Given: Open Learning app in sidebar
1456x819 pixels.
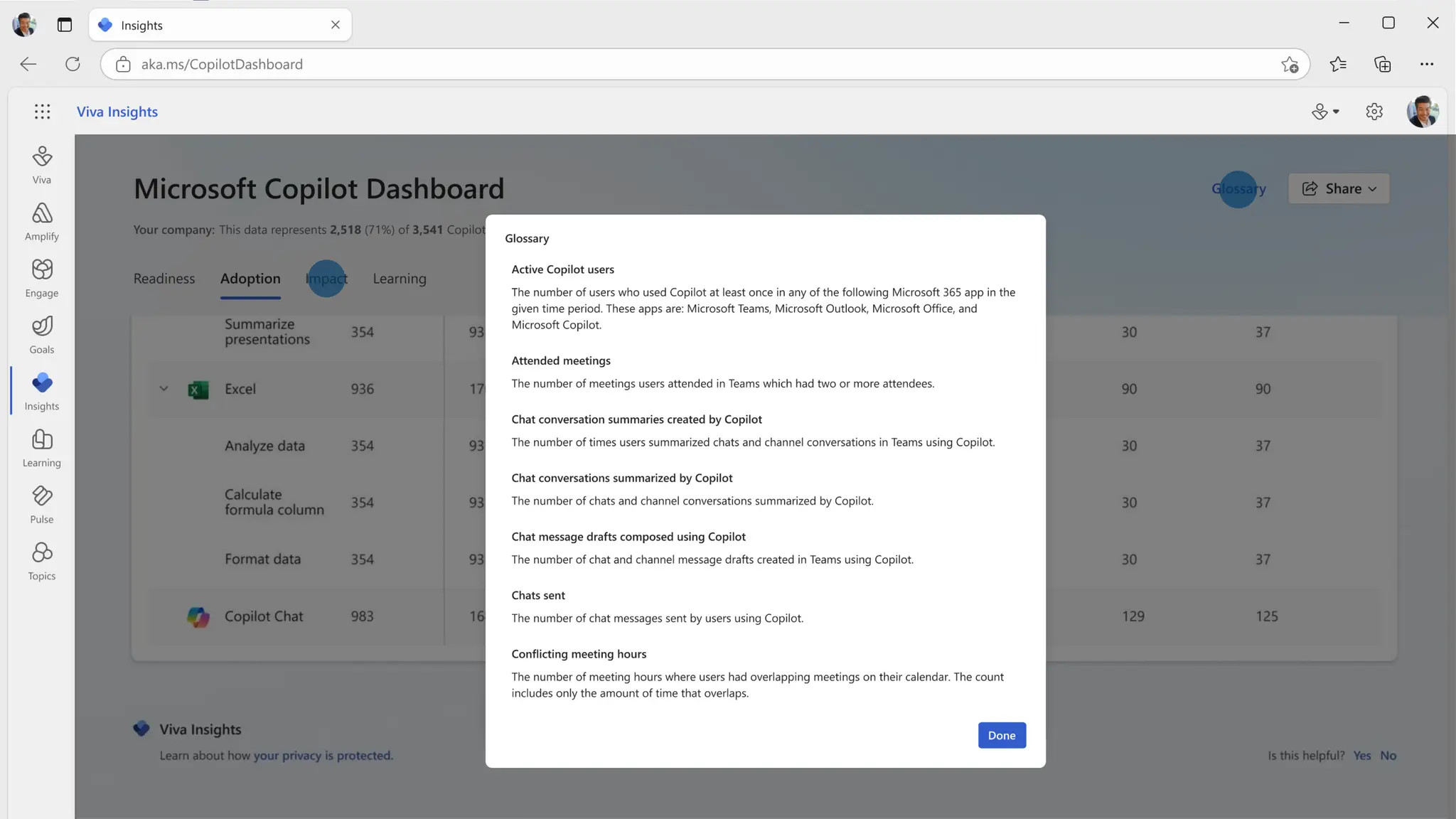Looking at the screenshot, I should click(x=42, y=448).
